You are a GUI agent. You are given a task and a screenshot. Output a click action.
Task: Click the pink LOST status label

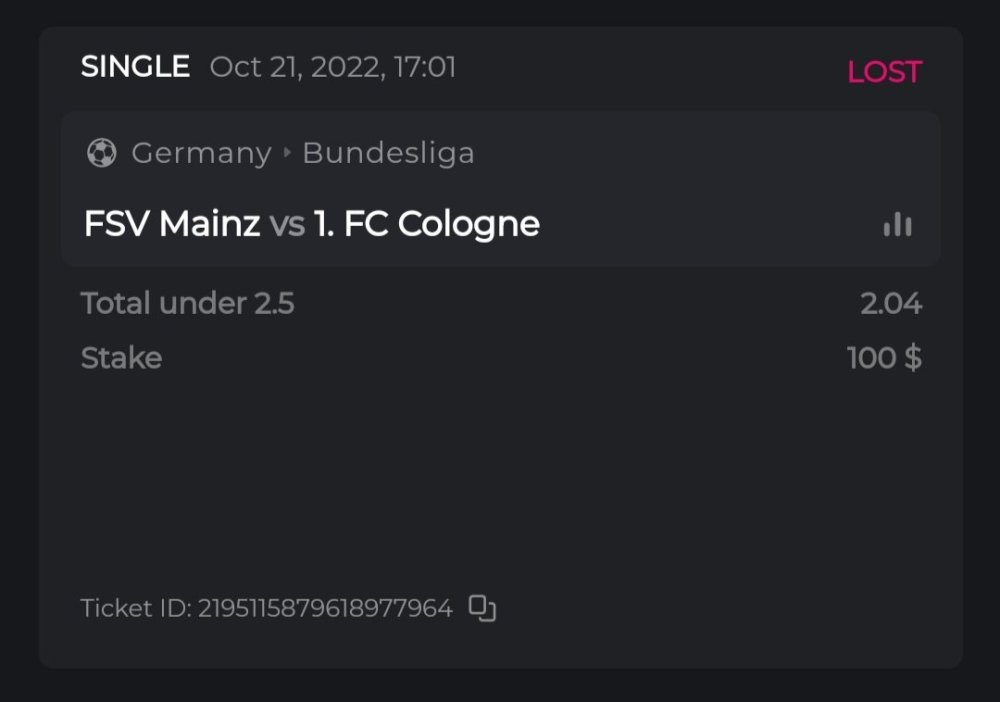pos(884,72)
